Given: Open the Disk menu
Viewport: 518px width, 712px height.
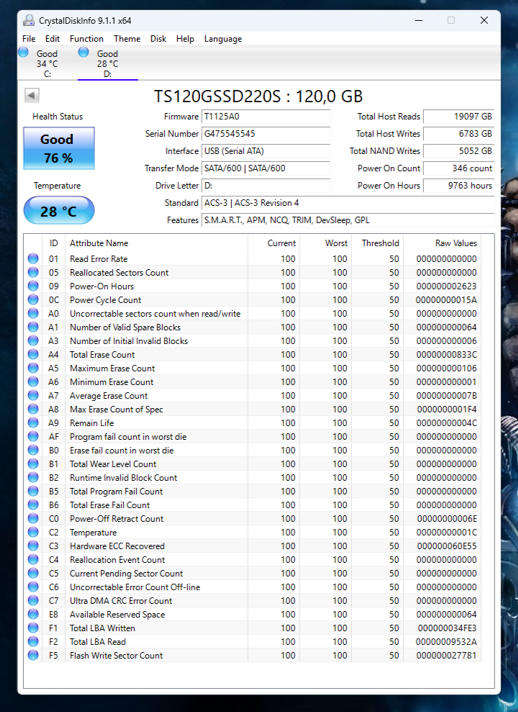Looking at the screenshot, I should click(158, 39).
